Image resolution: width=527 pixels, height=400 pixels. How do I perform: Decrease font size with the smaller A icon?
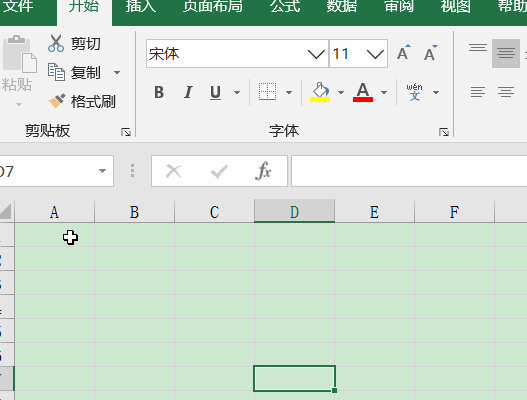[x=430, y=53]
